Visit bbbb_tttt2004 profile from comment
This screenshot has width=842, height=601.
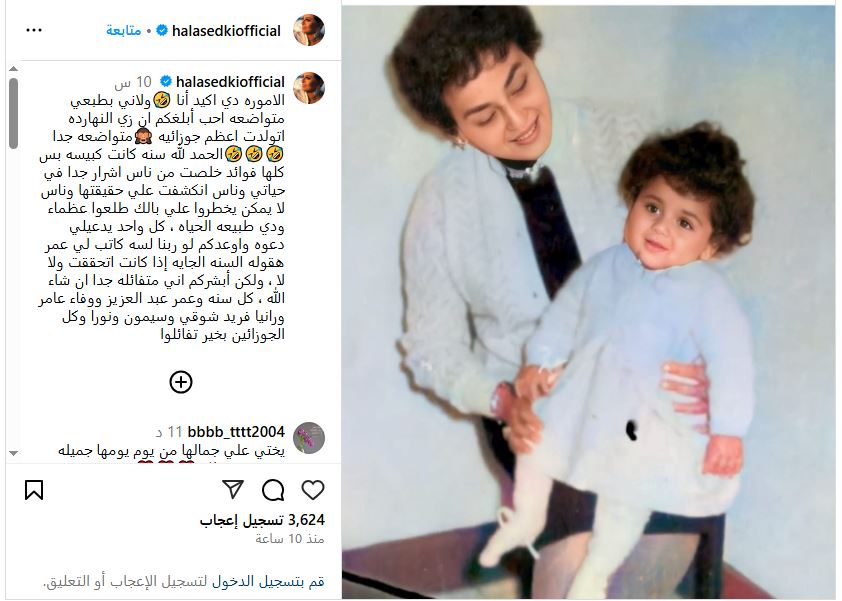coord(236,432)
